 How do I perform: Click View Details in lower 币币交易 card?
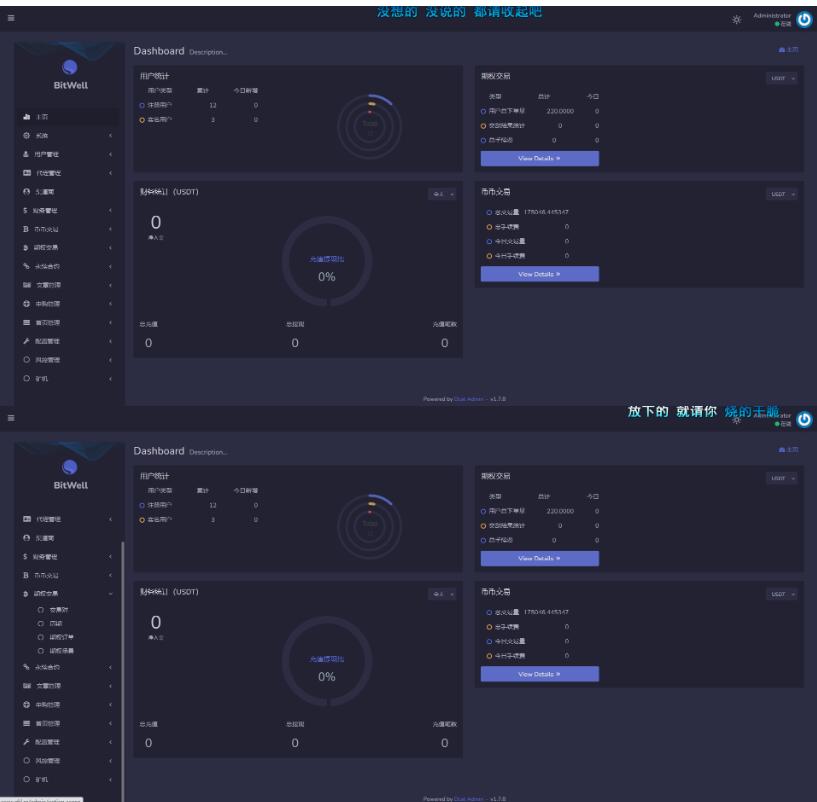pyautogui.click(x=539, y=674)
